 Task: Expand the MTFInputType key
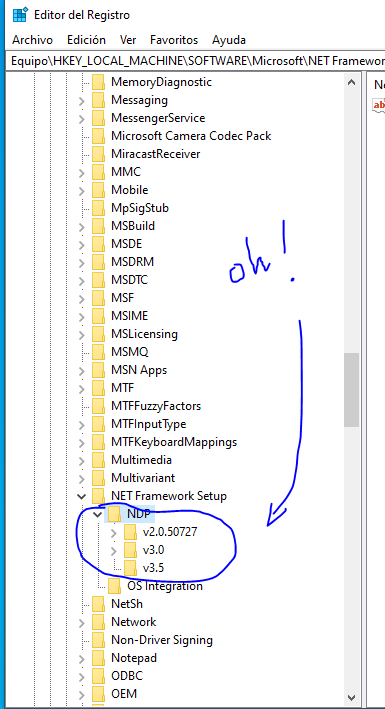coord(81,425)
